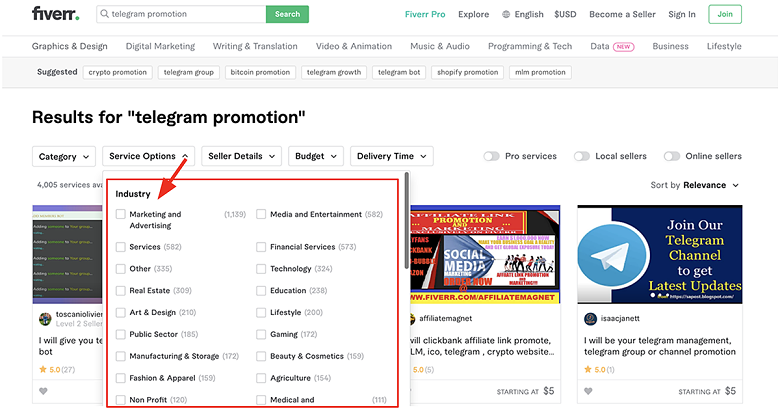This screenshot has width=780, height=410.
Task: Select telegram bot suggestion
Action: (x=399, y=72)
